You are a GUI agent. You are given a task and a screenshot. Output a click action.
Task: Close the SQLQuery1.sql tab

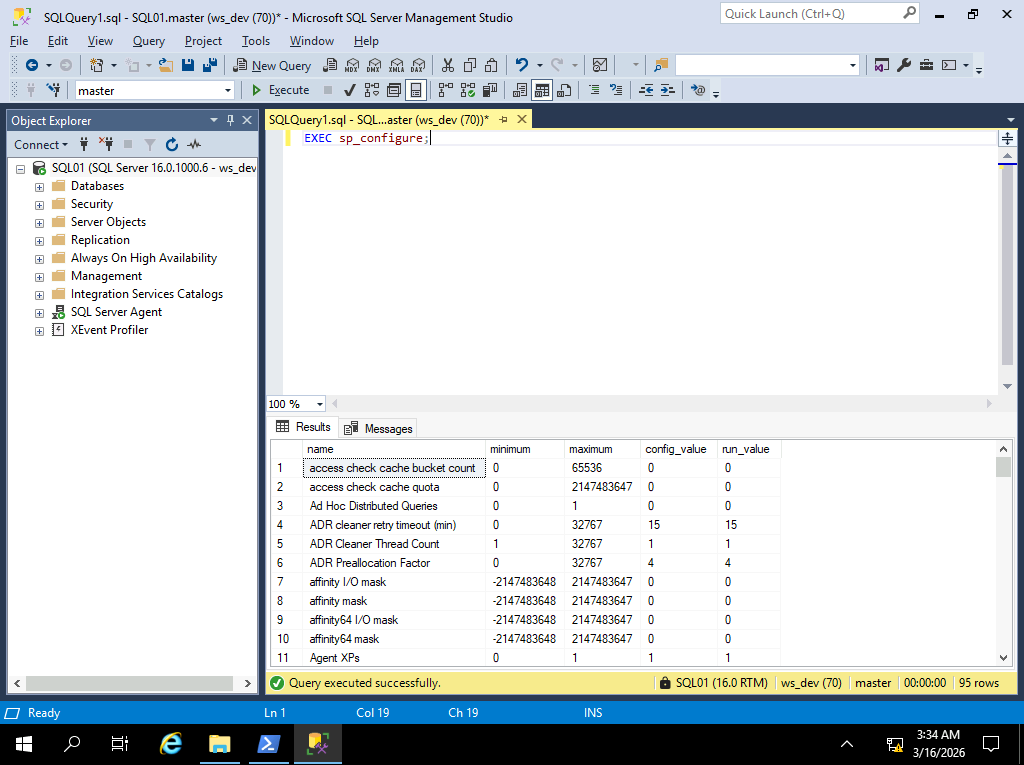coord(522,119)
